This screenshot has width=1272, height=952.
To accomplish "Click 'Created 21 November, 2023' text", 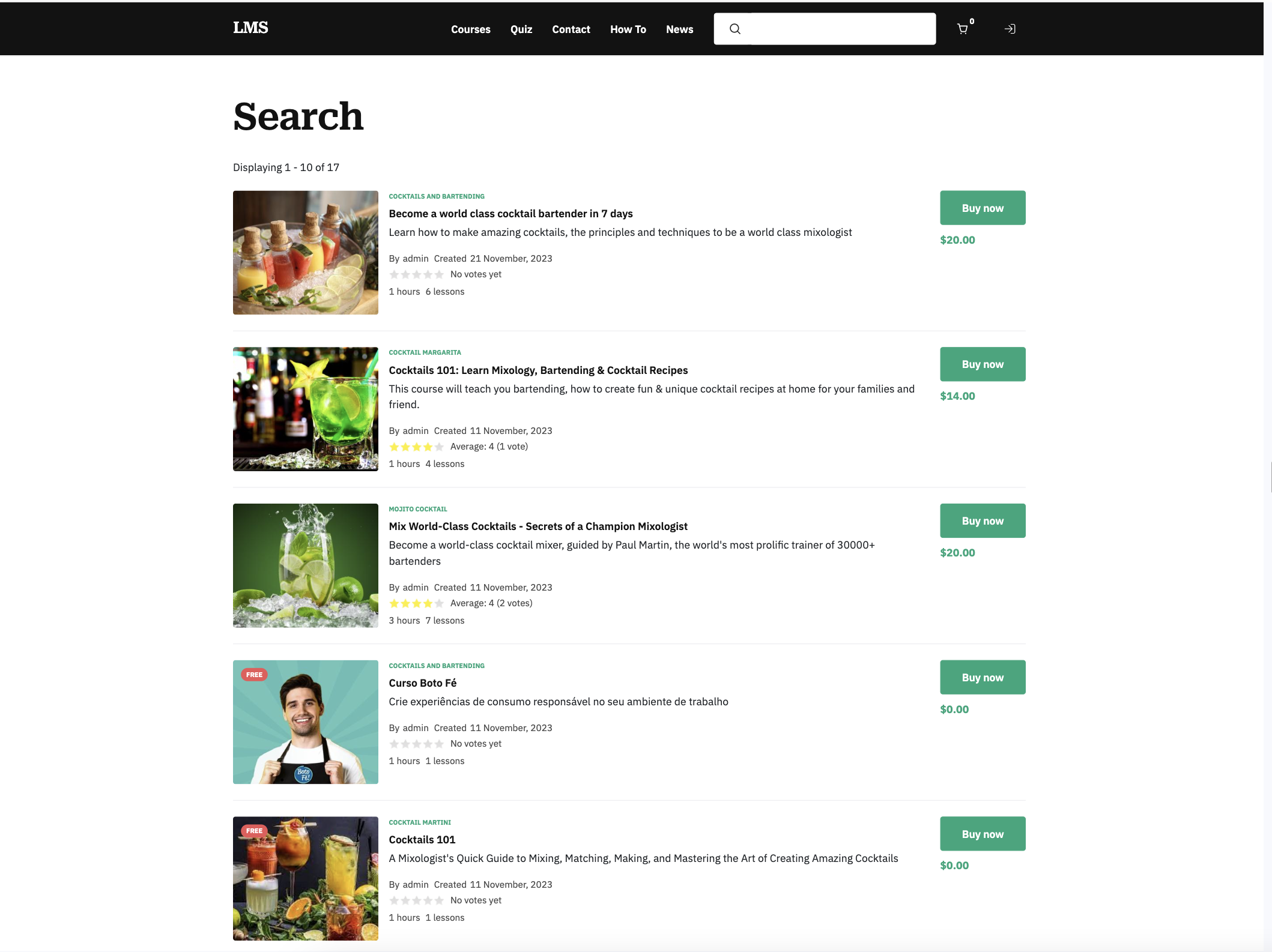I will pyautogui.click(x=493, y=259).
